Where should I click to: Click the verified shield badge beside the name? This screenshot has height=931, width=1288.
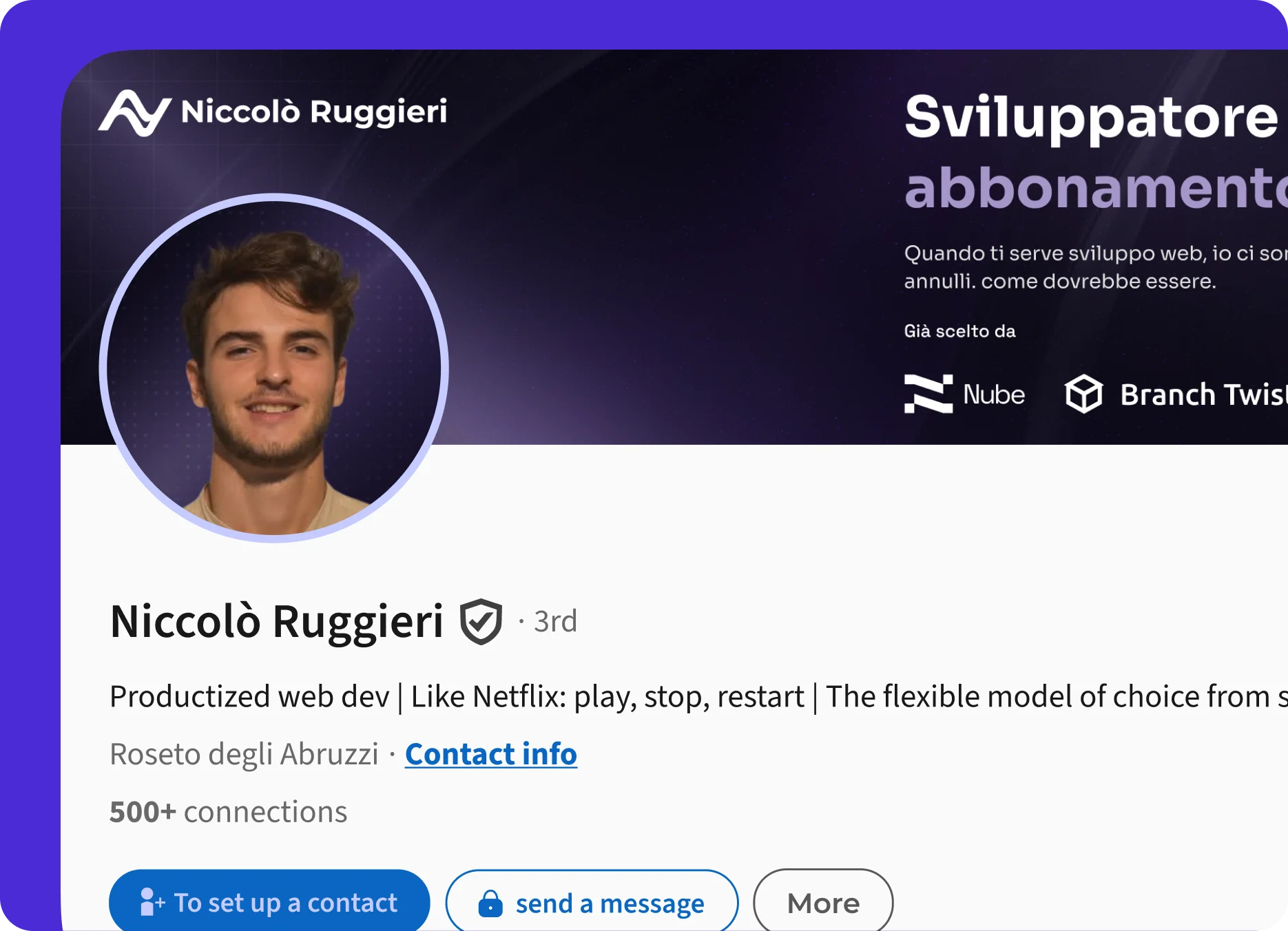[x=481, y=621]
